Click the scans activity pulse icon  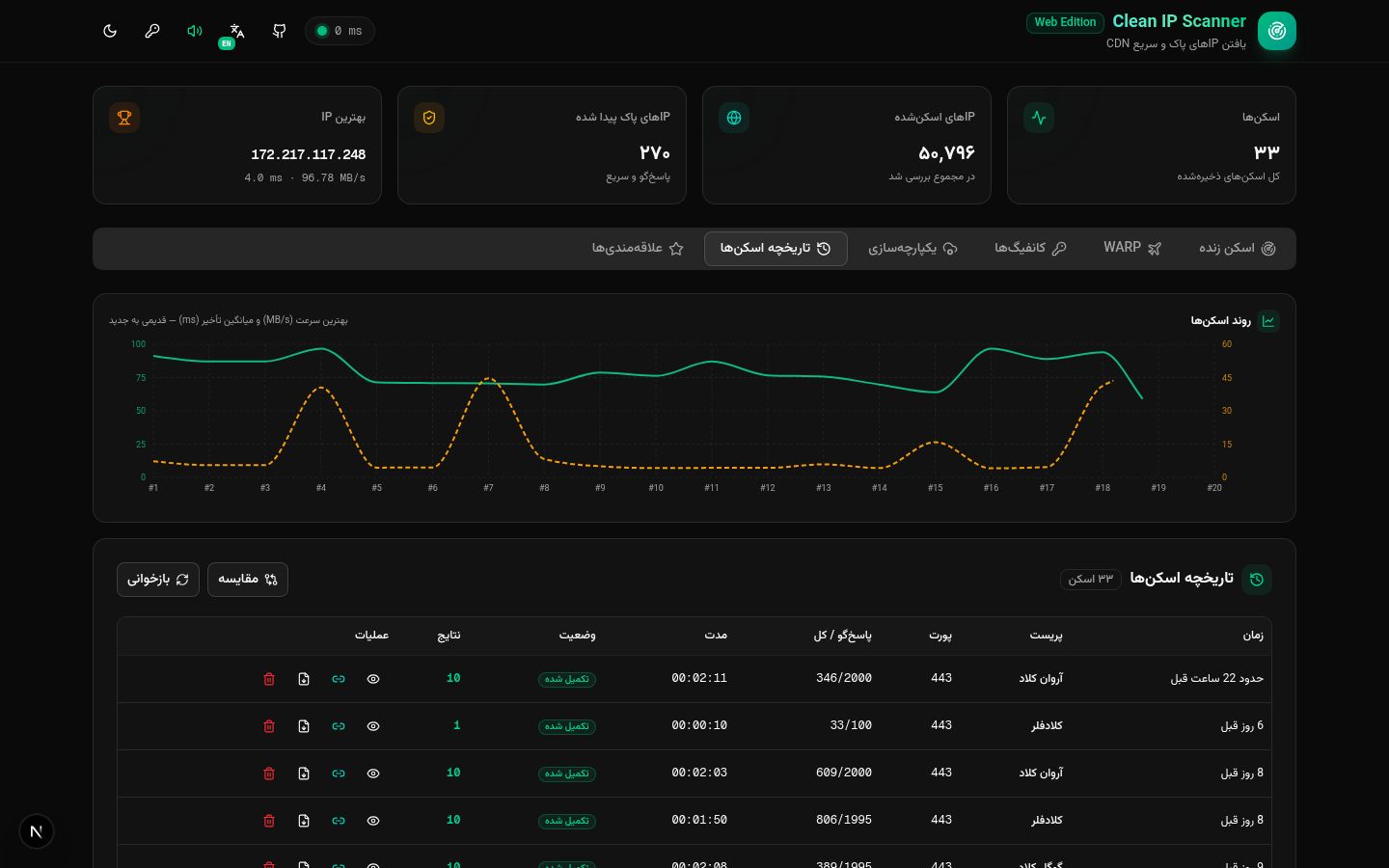coord(1039,118)
